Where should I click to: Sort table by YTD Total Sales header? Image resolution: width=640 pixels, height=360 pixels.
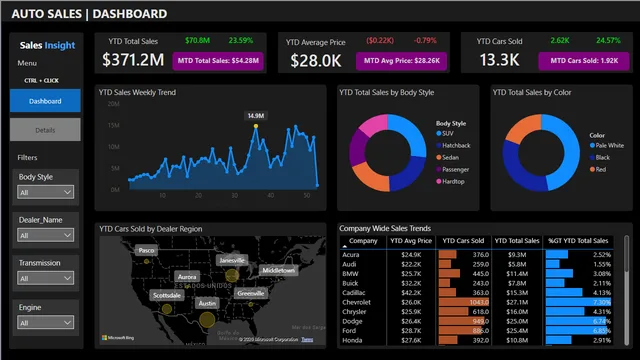click(517, 241)
